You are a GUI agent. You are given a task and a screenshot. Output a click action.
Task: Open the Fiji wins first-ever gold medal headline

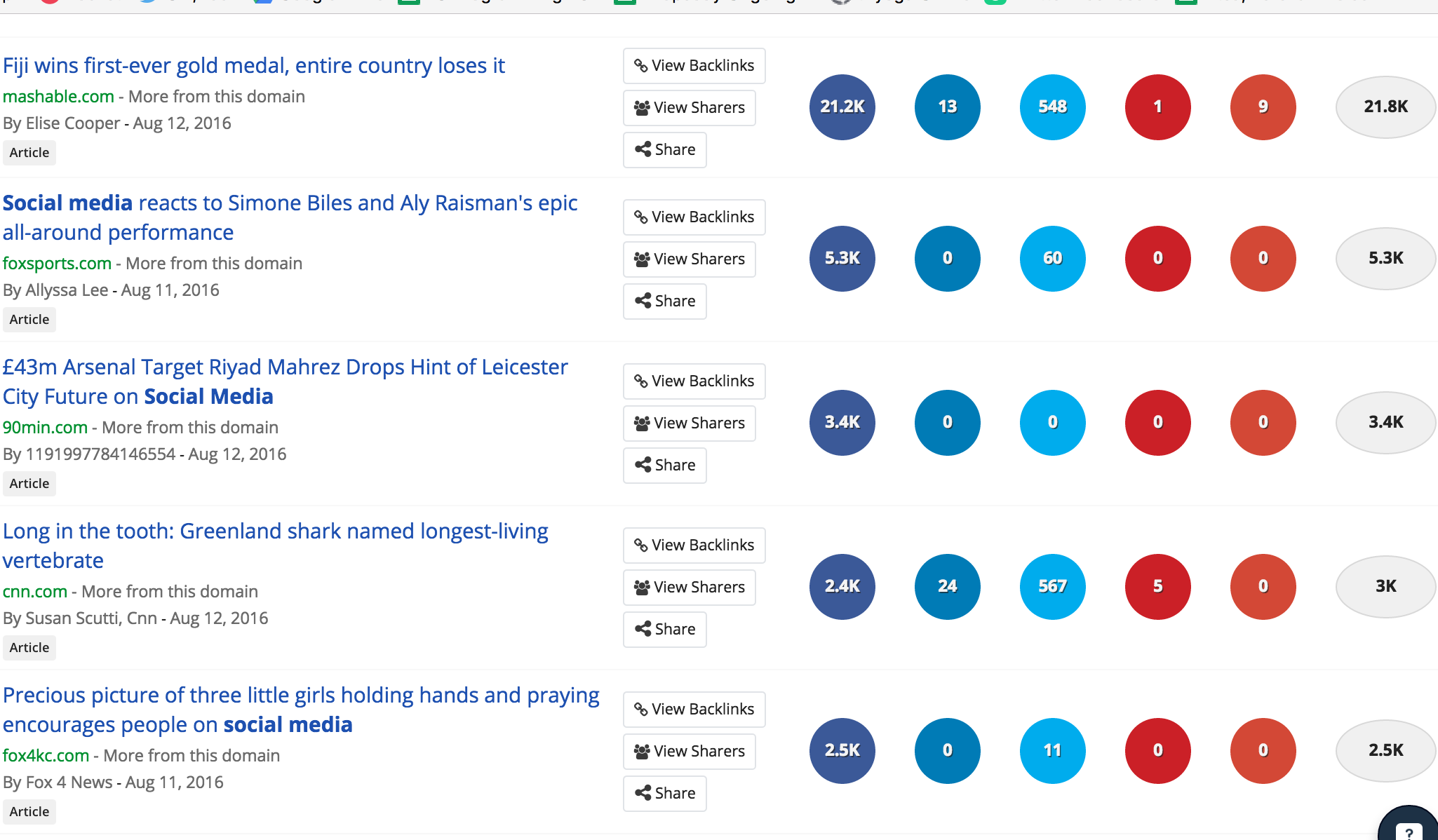coord(253,65)
